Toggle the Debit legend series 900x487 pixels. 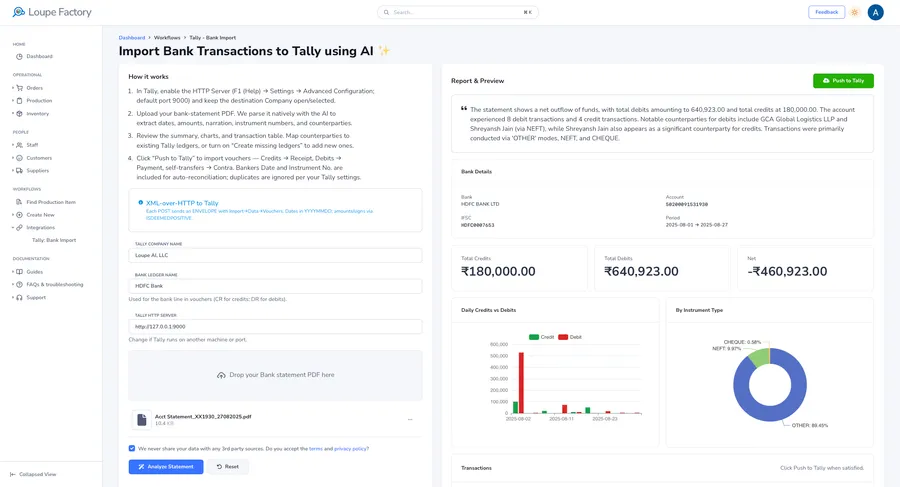point(570,337)
